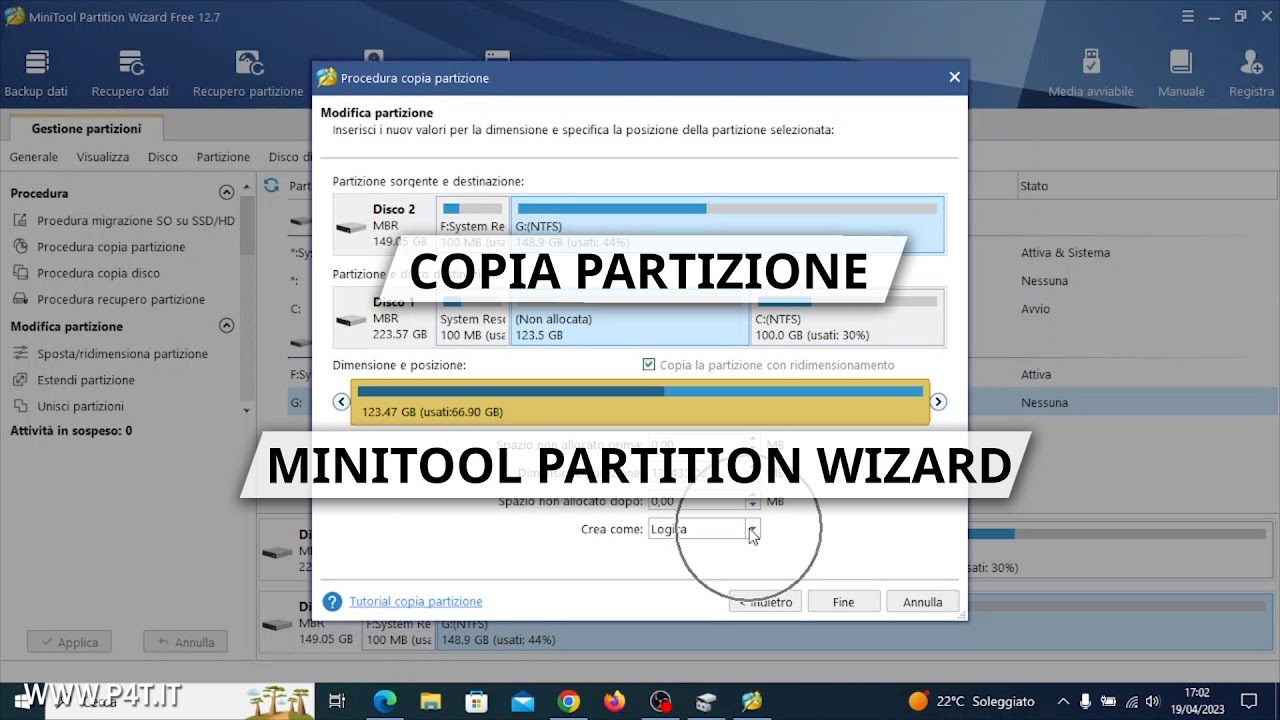The width and height of the screenshot is (1280, 720).
Task: Open Google Chrome from the taskbar
Action: click(x=569, y=701)
